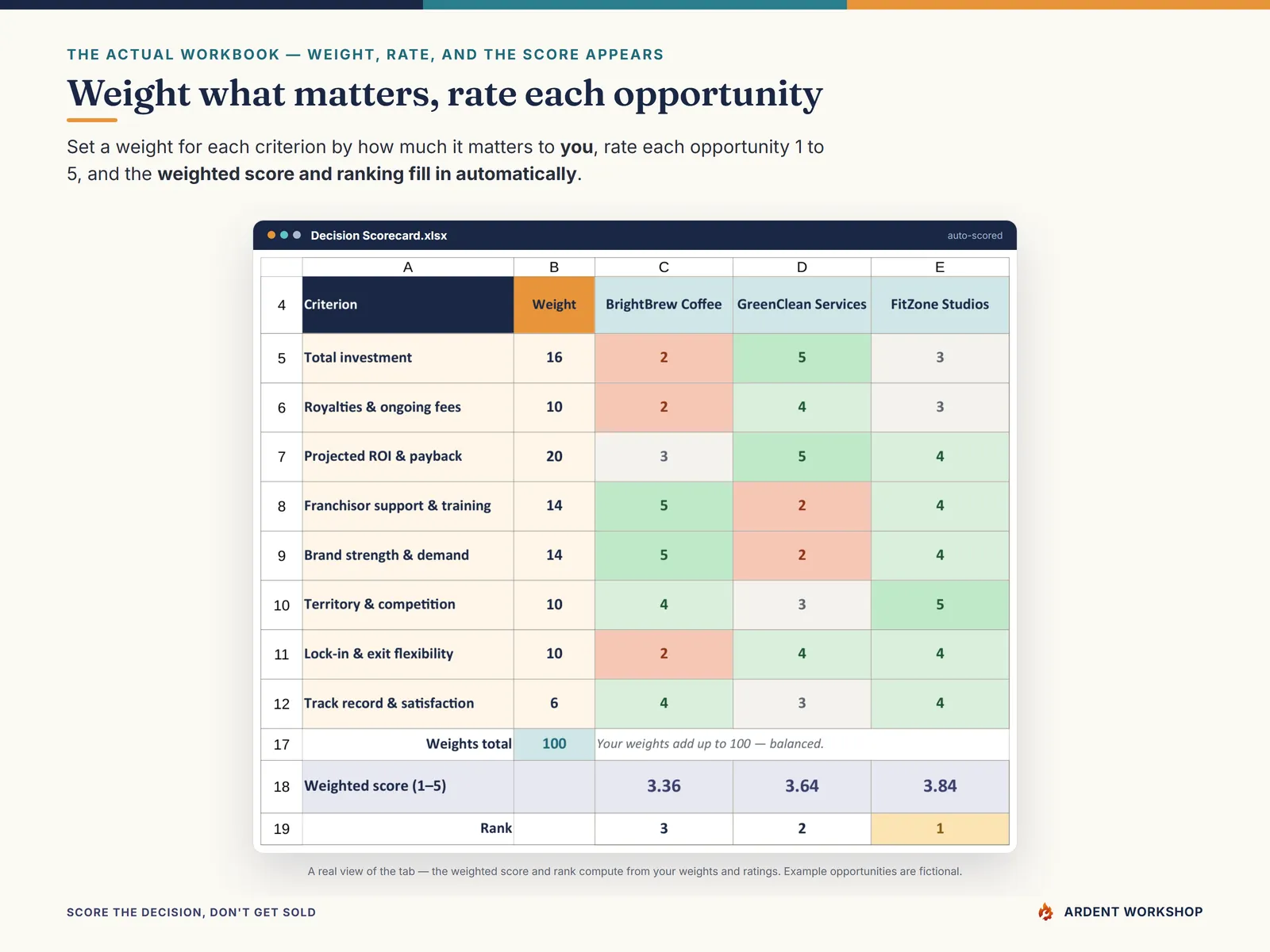The height and width of the screenshot is (952, 1270).
Task: Select the Brand strength & demand cell
Action: pyautogui.click(x=408, y=555)
